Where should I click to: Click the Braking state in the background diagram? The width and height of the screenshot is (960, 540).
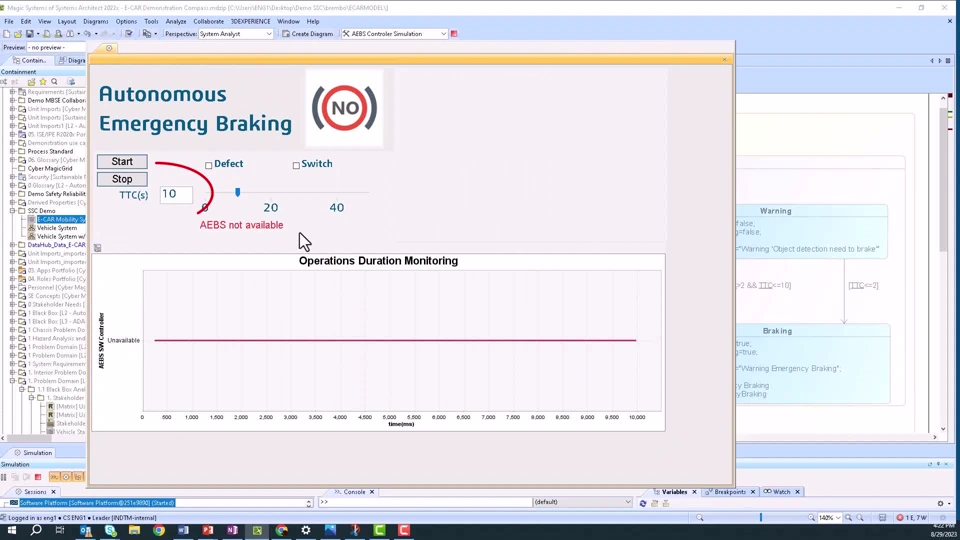pos(813,364)
